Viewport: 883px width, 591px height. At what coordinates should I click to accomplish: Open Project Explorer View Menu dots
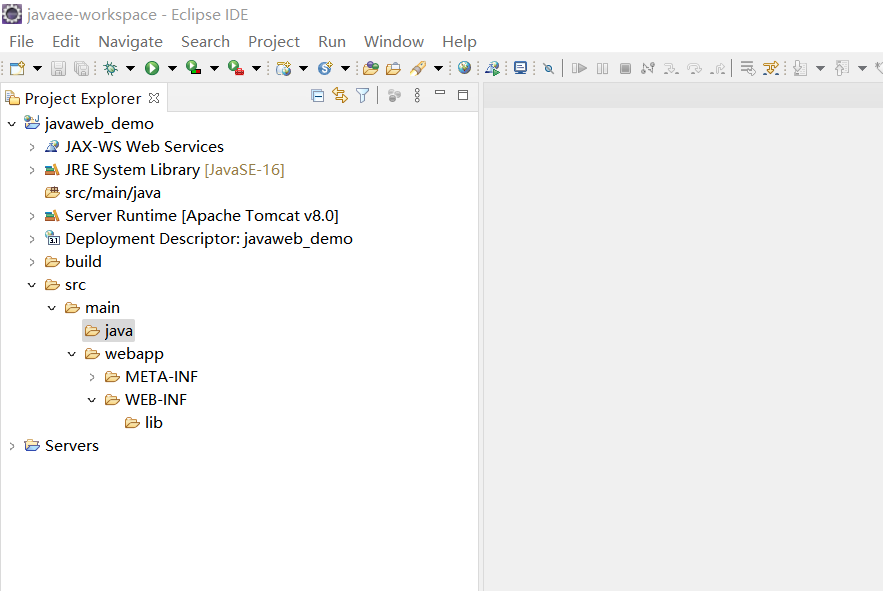[417, 95]
